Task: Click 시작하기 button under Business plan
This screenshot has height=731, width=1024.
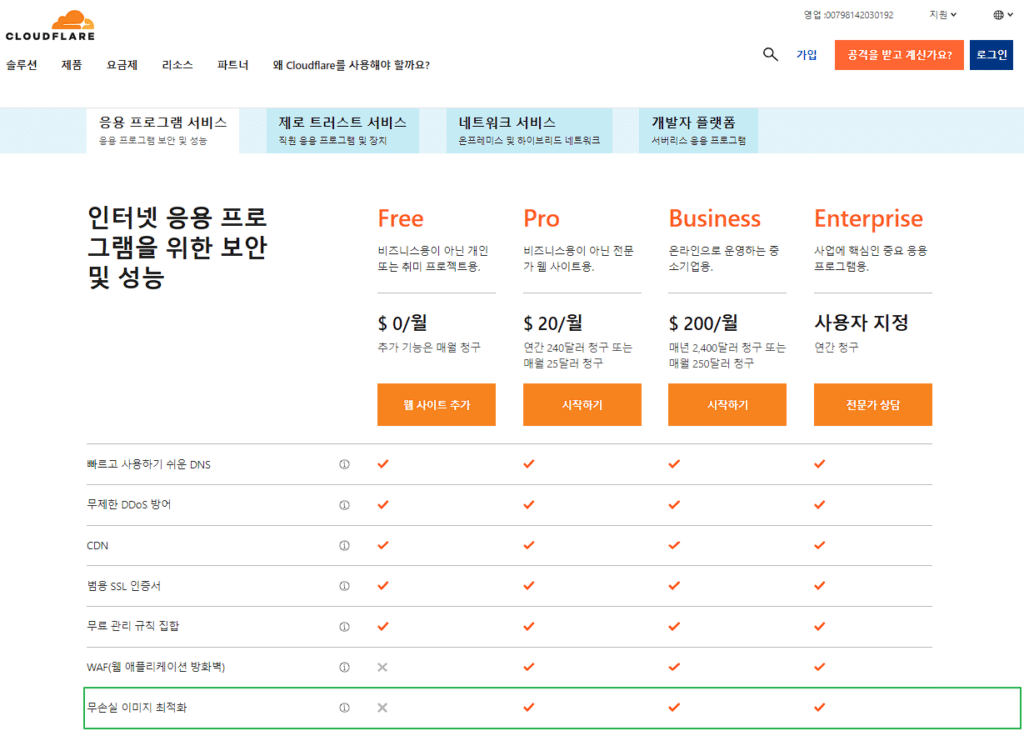Action: click(x=727, y=404)
